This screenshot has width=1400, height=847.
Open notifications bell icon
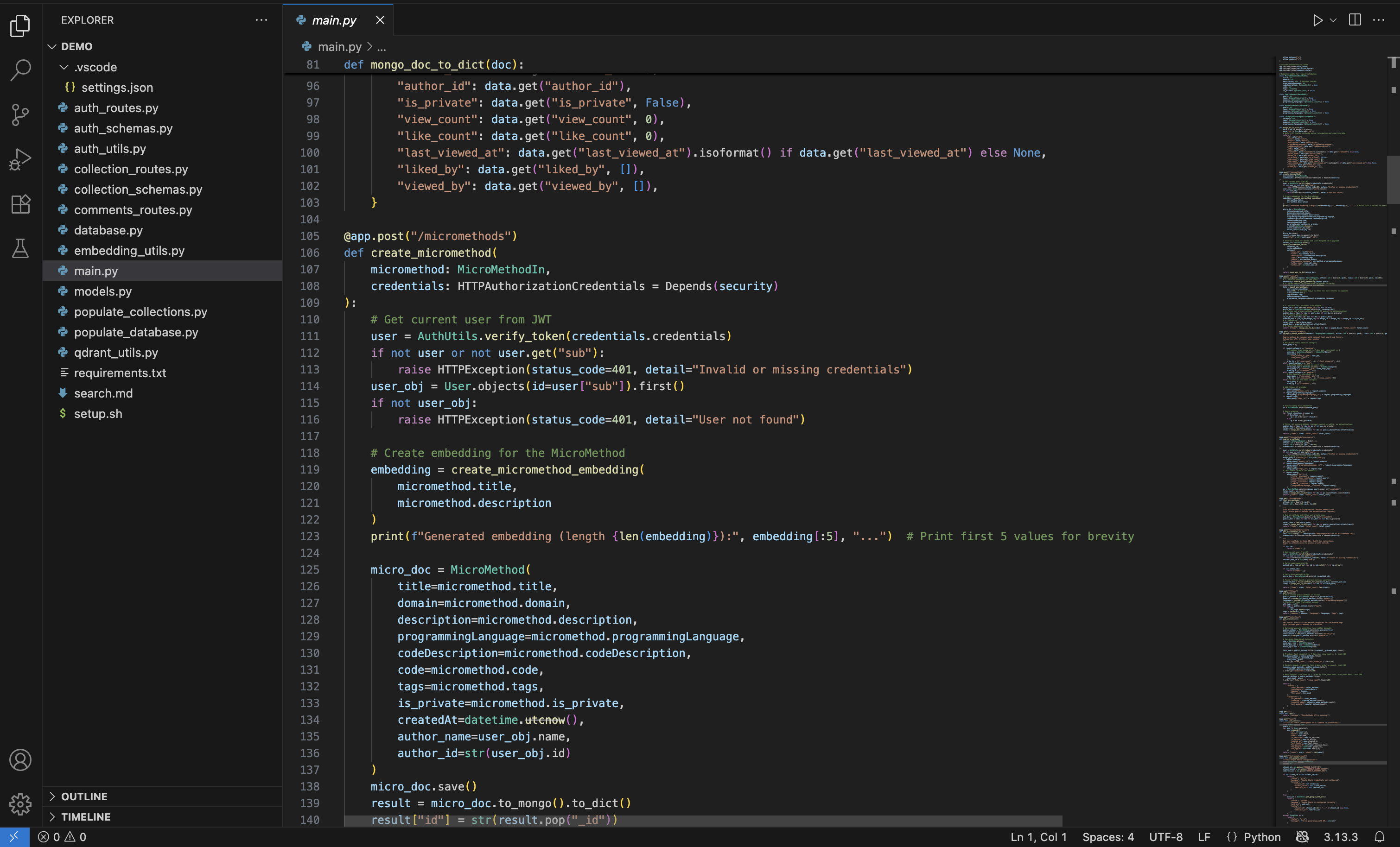(1379, 837)
